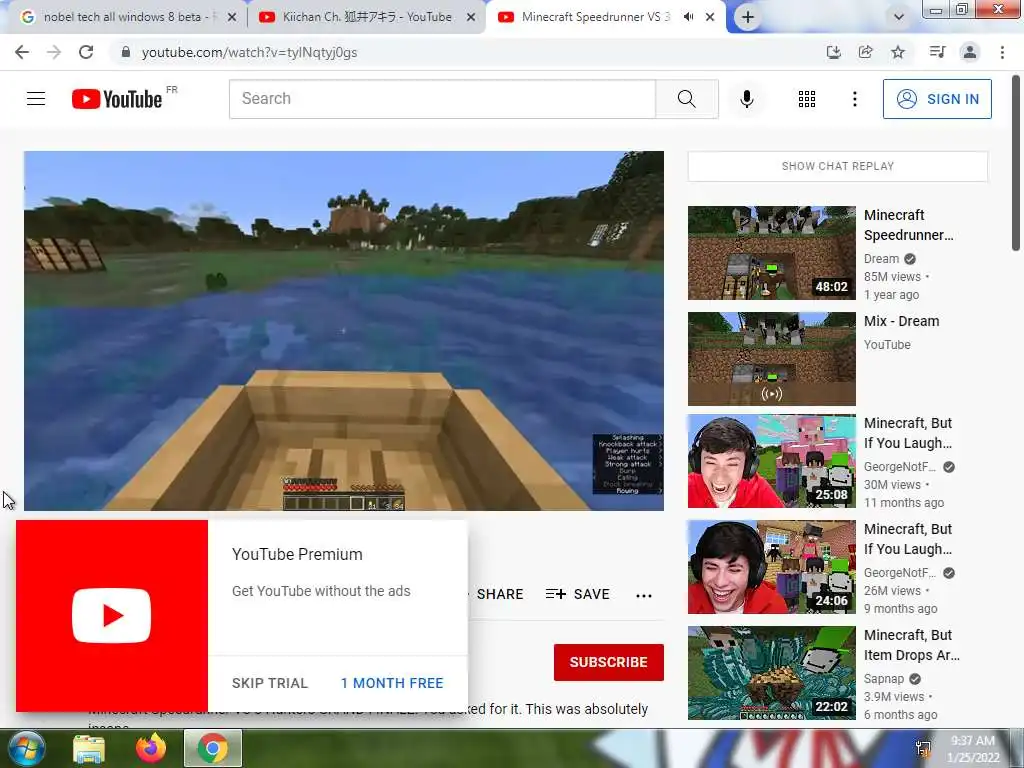Click the microphone voice search icon
Image resolution: width=1024 pixels, height=768 pixels.
[747, 99]
